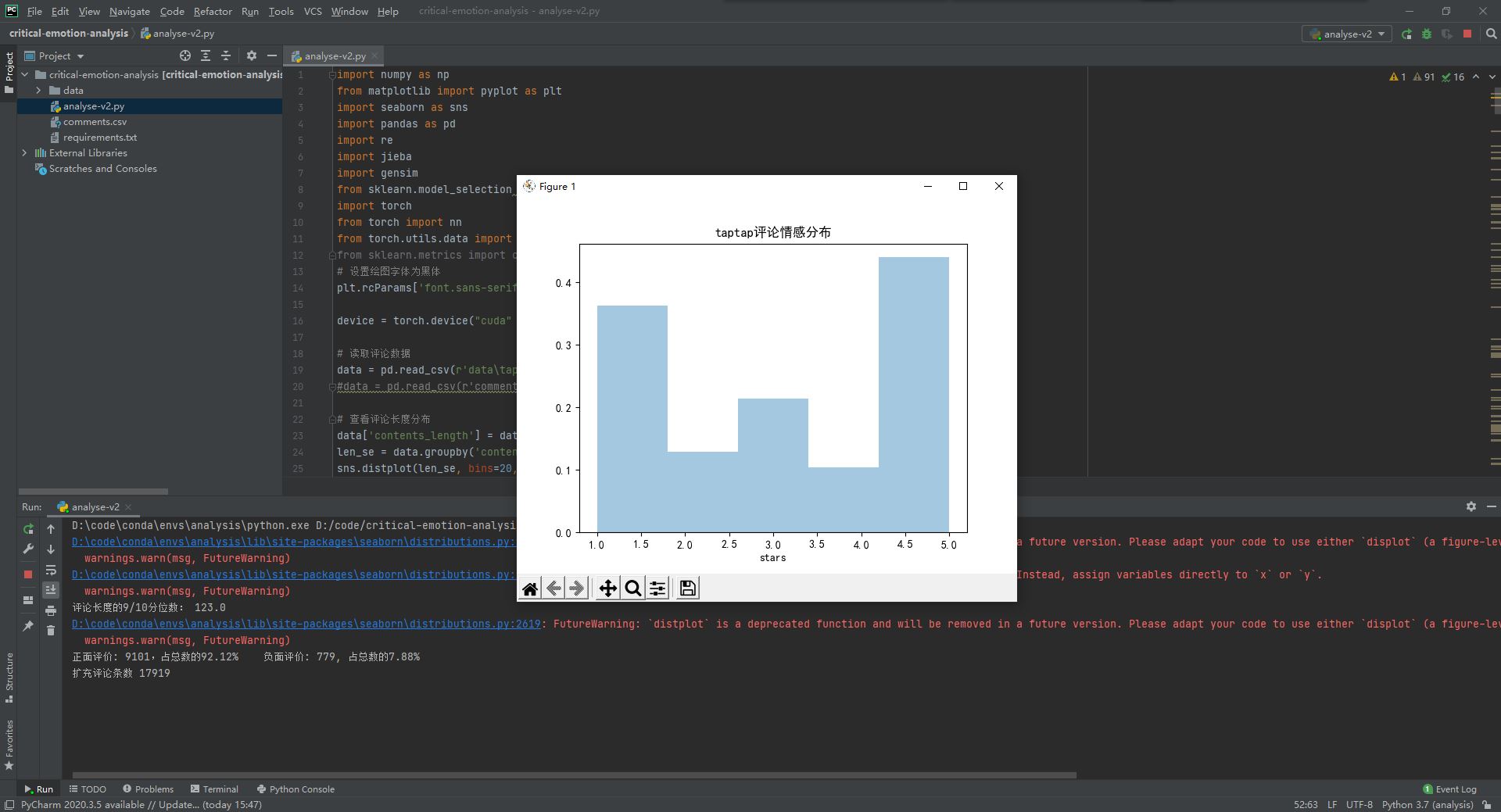Open Project panel options gear

click(x=251, y=55)
